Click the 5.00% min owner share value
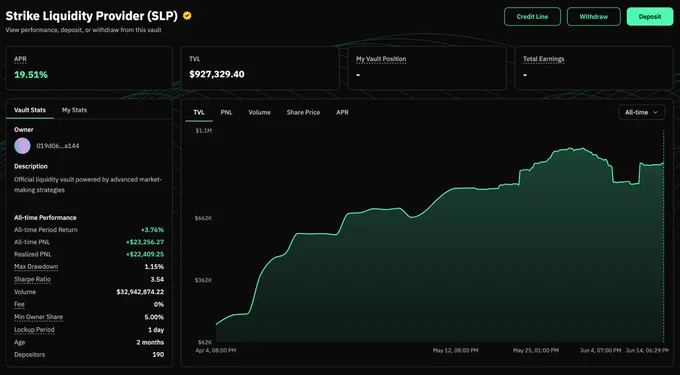 (154, 317)
